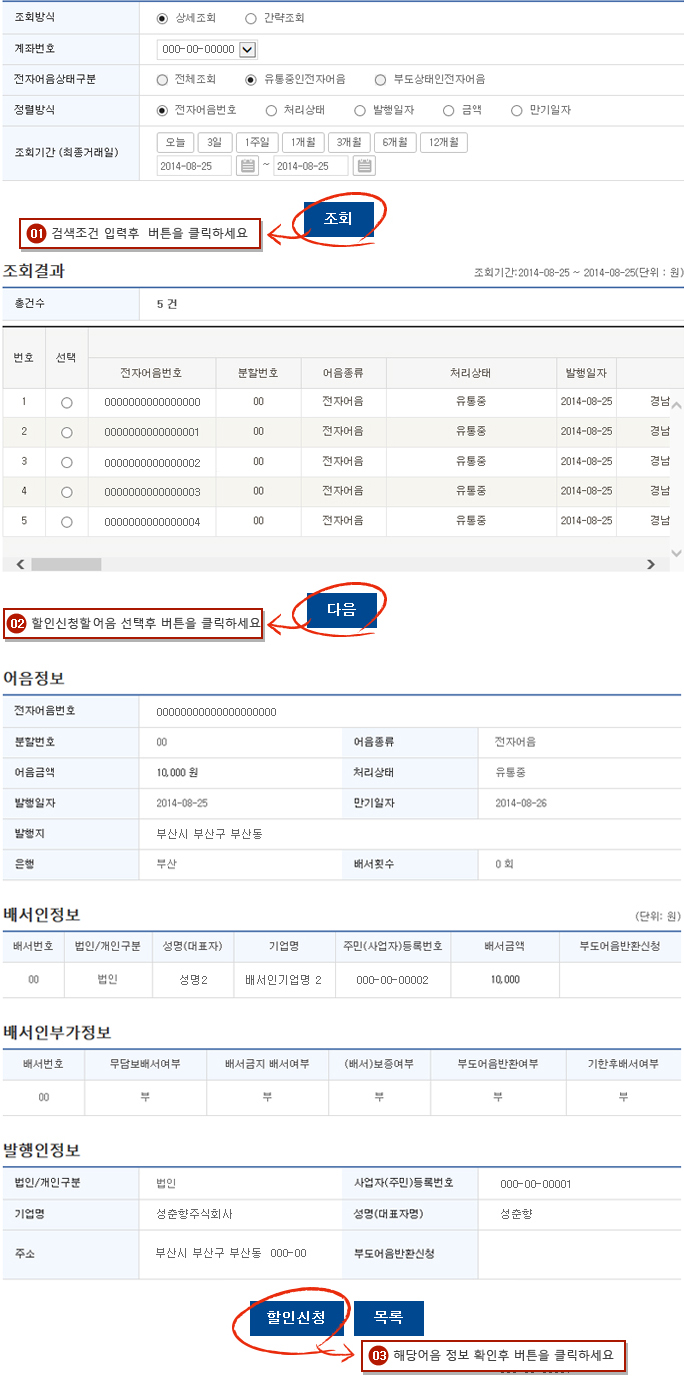Image resolution: width=684 pixels, height=1382 pixels.
Task: Set period to 3개월
Action: pos(349,142)
